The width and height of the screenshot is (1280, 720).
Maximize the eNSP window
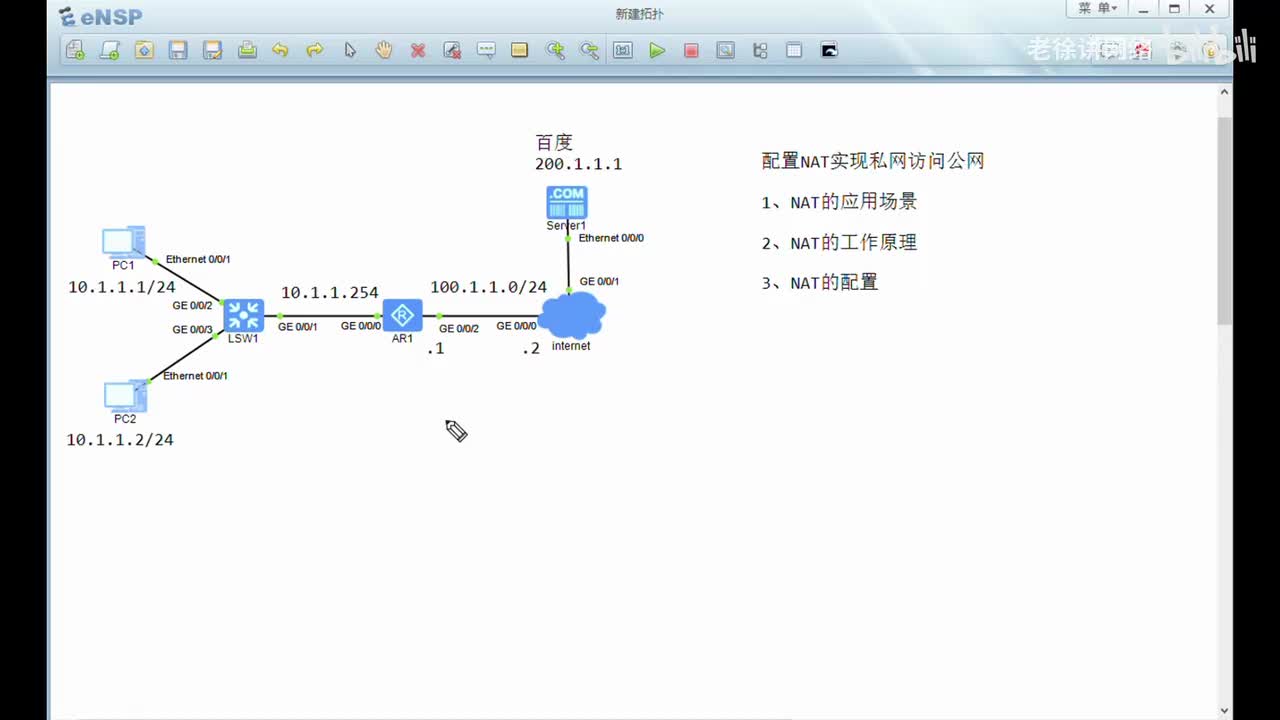pyautogui.click(x=1175, y=9)
